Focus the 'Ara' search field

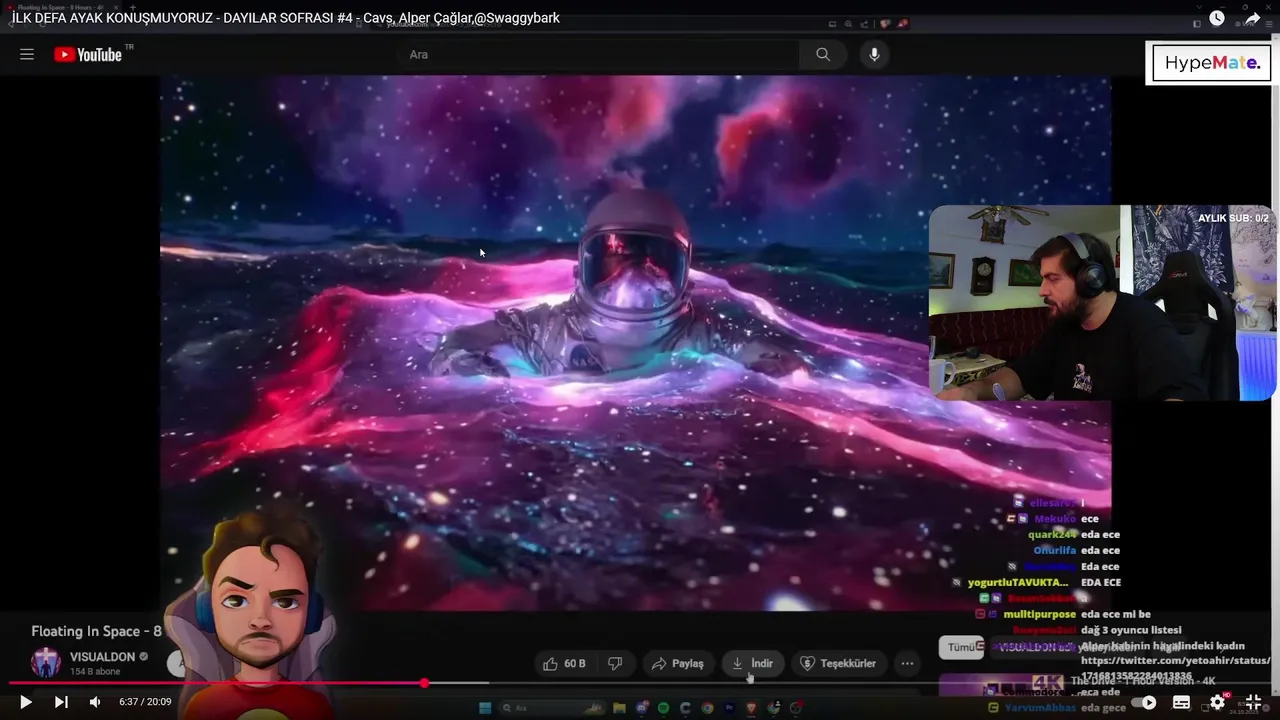(x=598, y=54)
